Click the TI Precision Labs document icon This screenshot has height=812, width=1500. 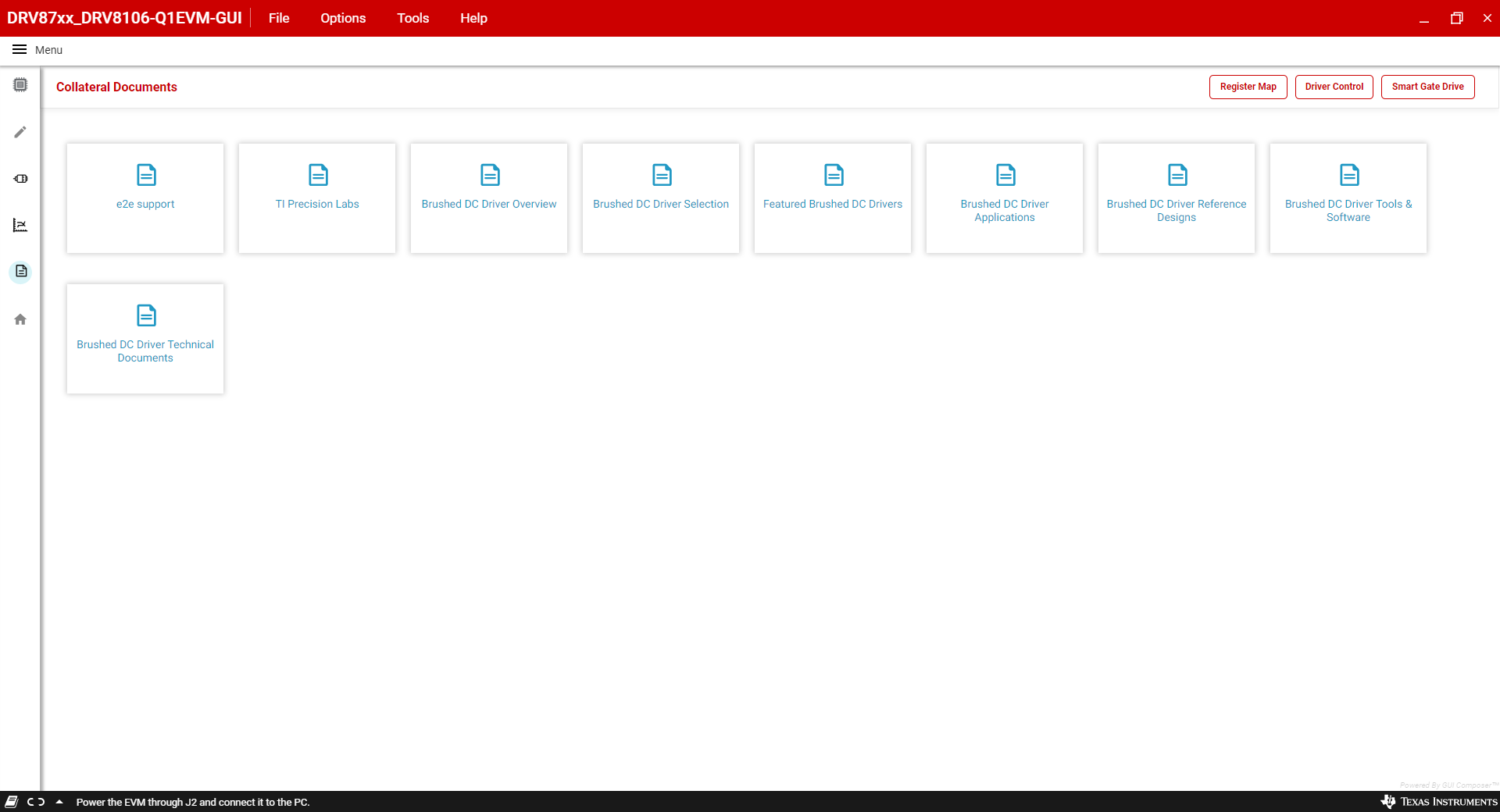pos(318,175)
